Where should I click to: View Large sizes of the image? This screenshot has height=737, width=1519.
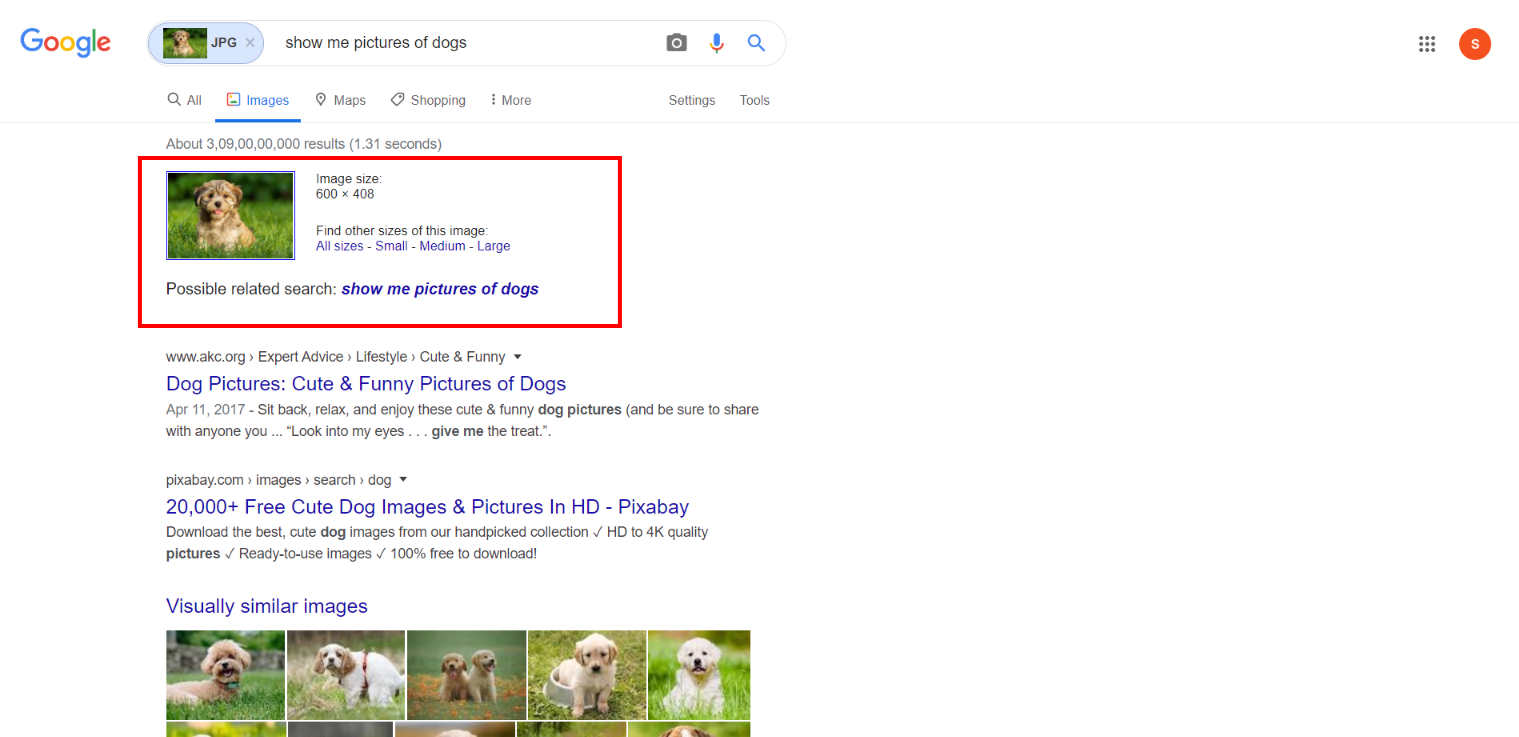pyautogui.click(x=494, y=245)
